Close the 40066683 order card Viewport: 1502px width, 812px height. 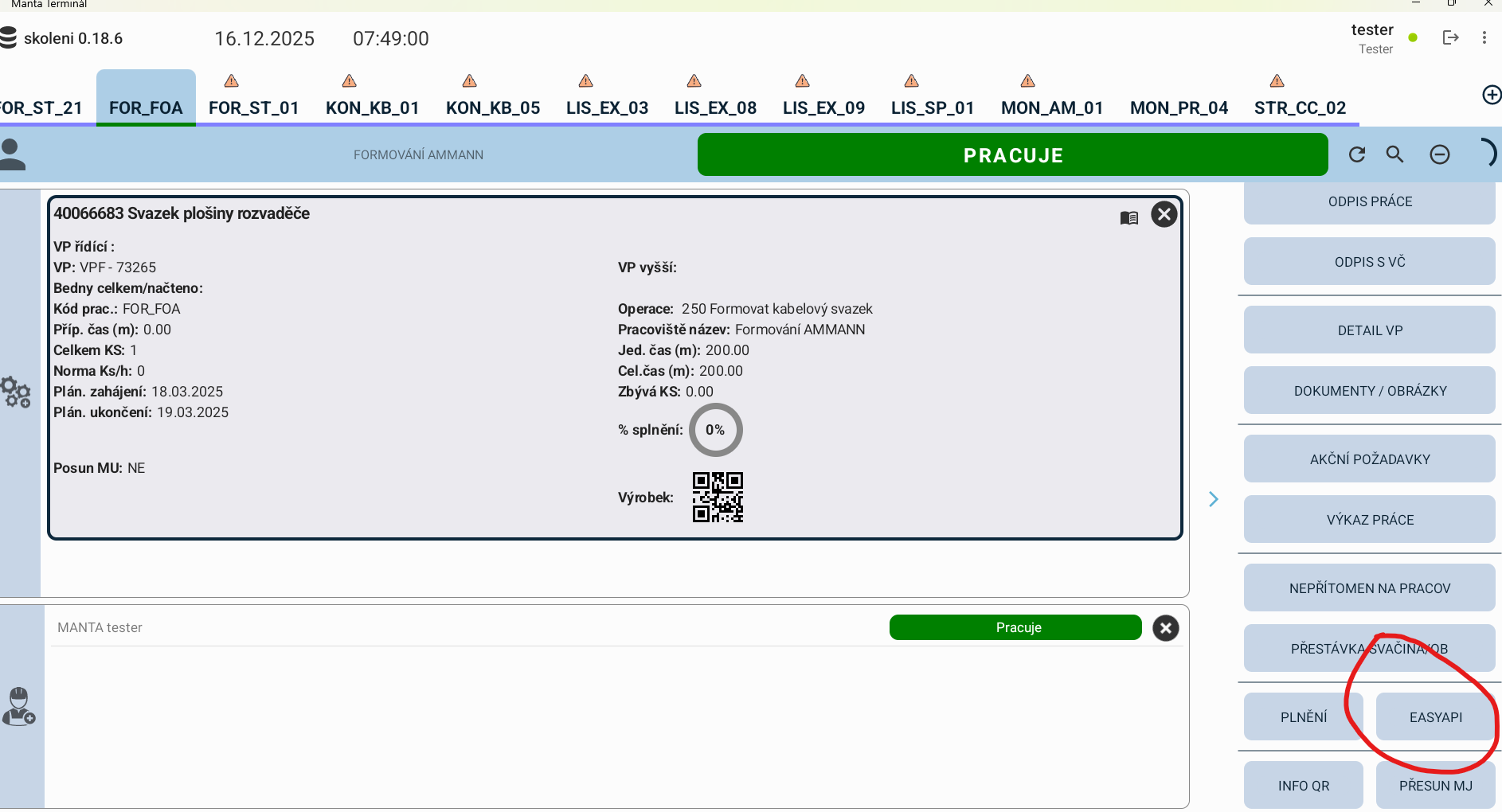coord(1164,214)
